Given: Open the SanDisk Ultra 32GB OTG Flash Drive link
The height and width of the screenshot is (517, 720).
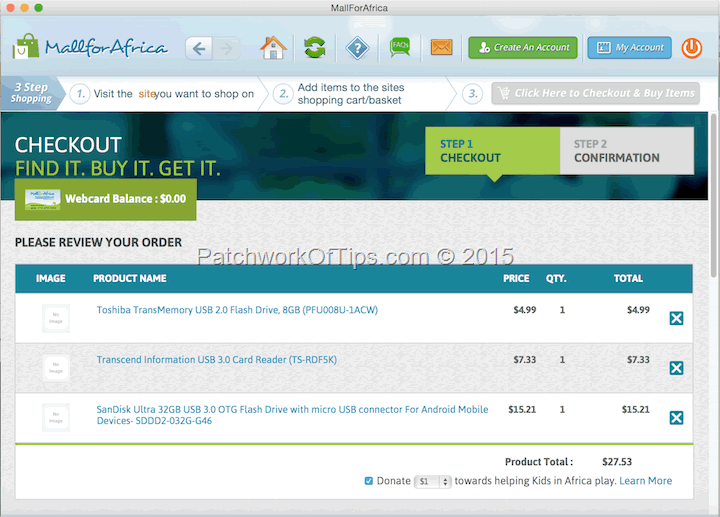Looking at the screenshot, I should pyautogui.click(x=292, y=415).
